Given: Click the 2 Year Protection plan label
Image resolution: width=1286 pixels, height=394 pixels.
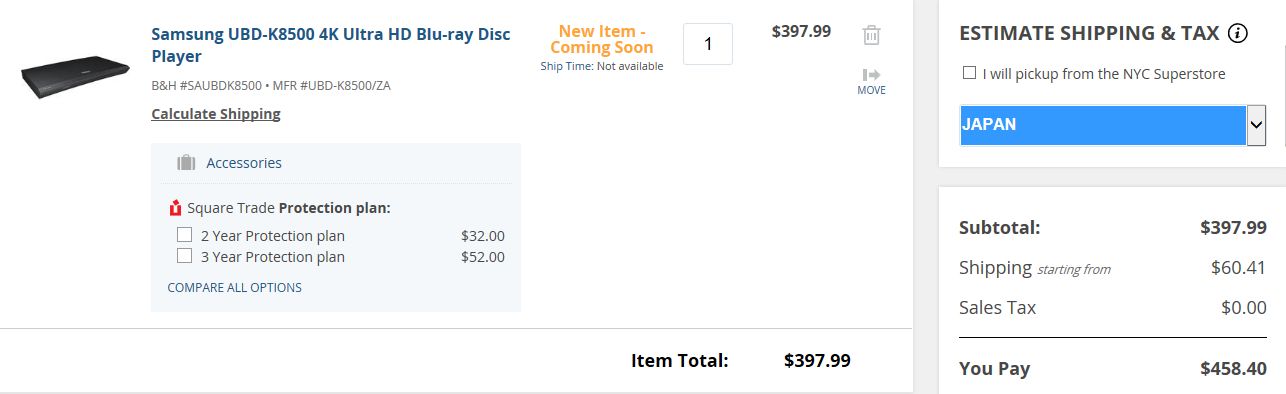Looking at the screenshot, I should click(273, 236).
